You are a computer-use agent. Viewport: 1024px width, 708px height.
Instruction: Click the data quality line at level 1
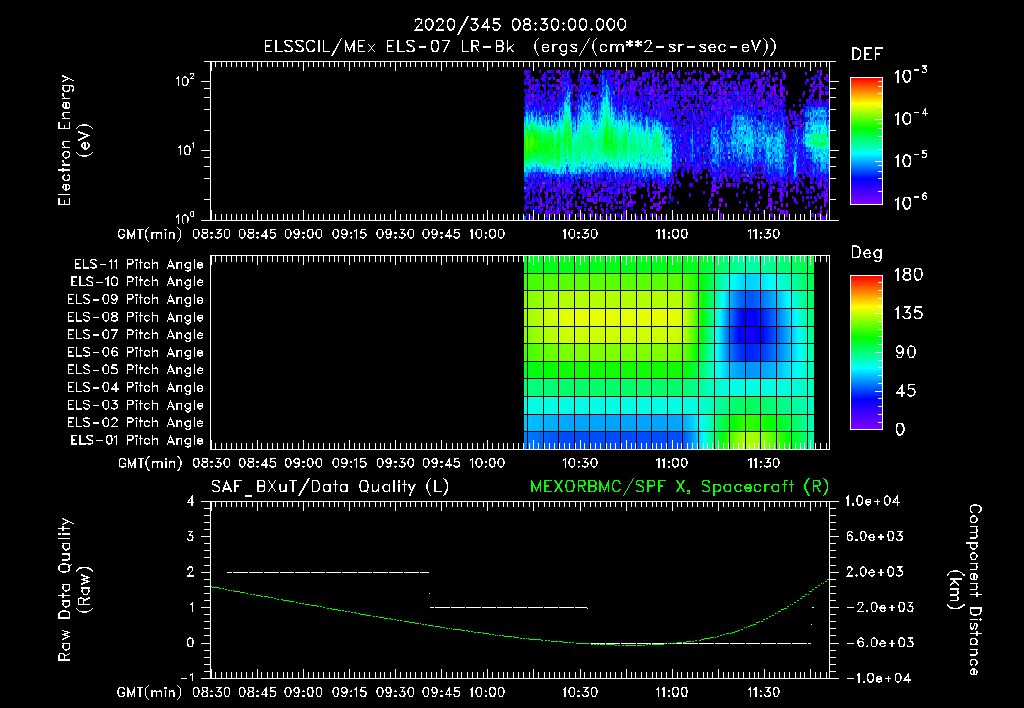tap(509, 607)
